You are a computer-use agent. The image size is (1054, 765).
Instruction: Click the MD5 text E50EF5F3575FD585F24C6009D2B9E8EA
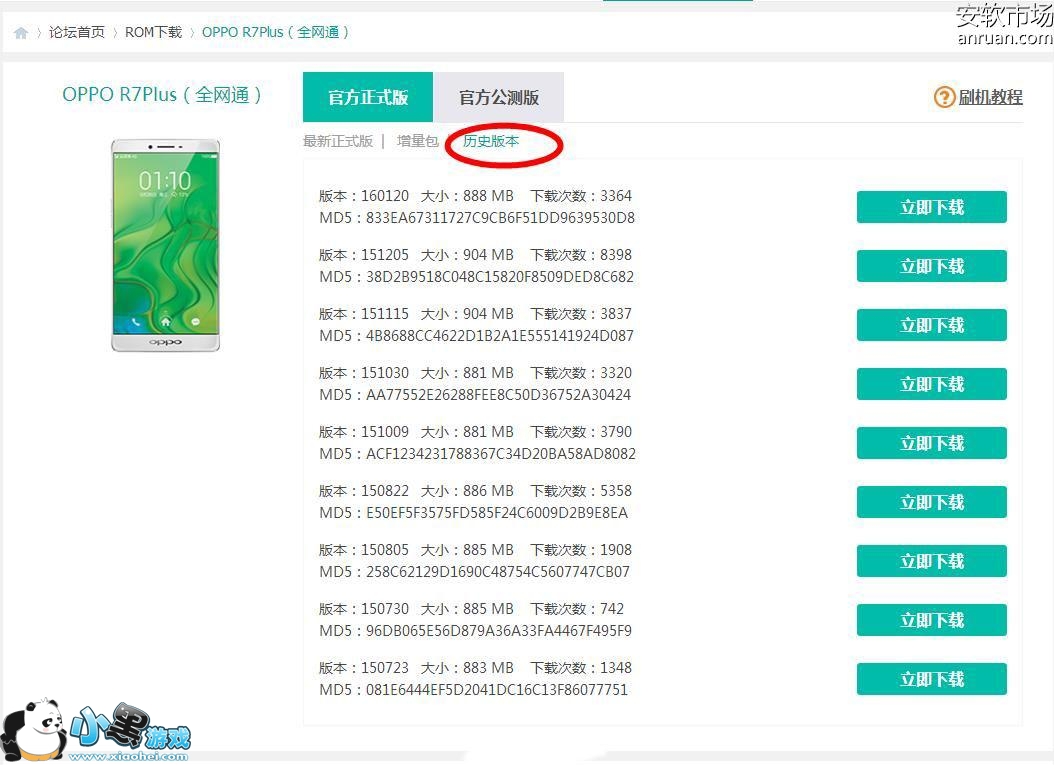pyautogui.click(x=497, y=513)
